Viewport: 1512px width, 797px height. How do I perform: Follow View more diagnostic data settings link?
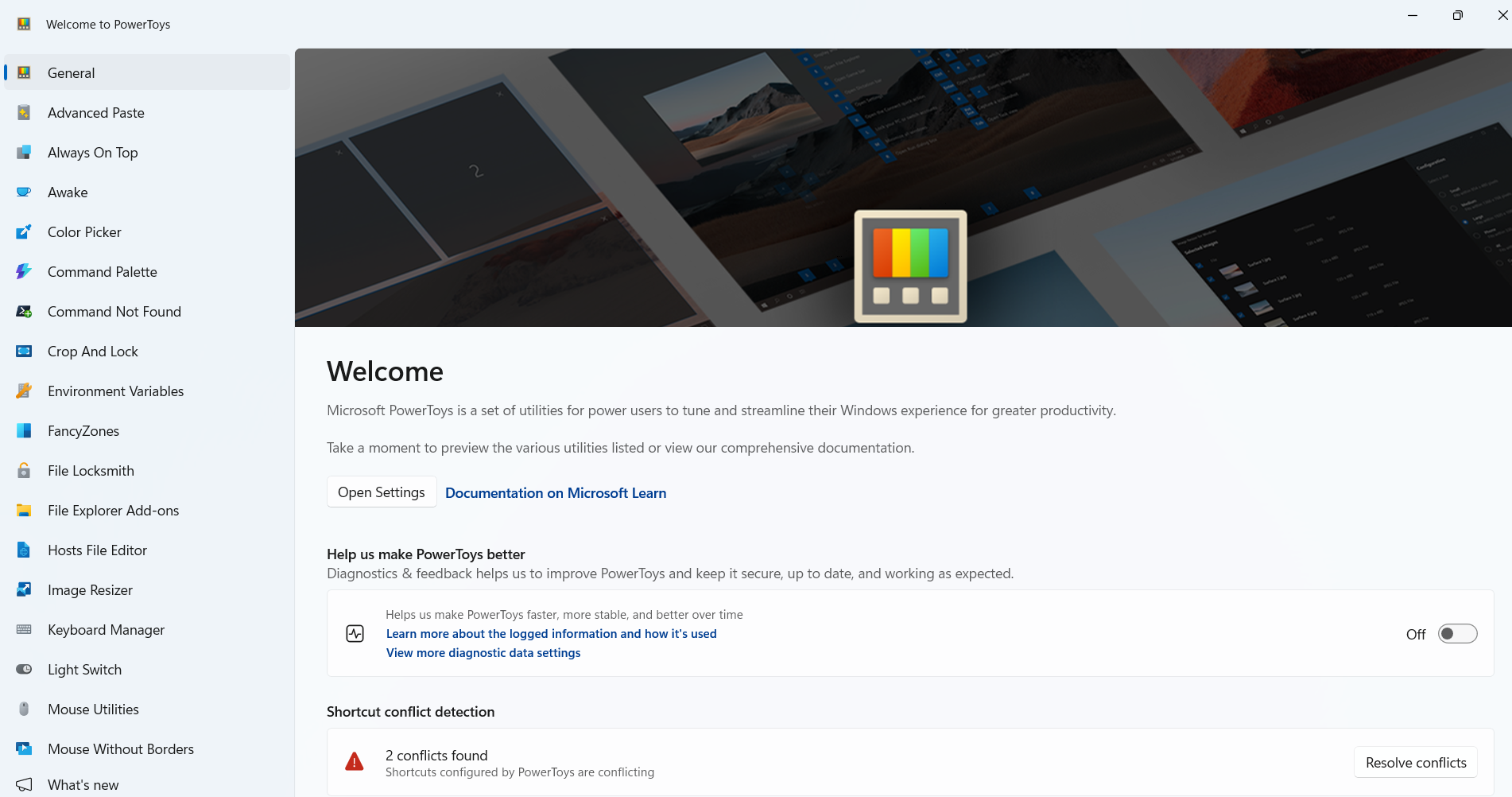tap(483, 652)
